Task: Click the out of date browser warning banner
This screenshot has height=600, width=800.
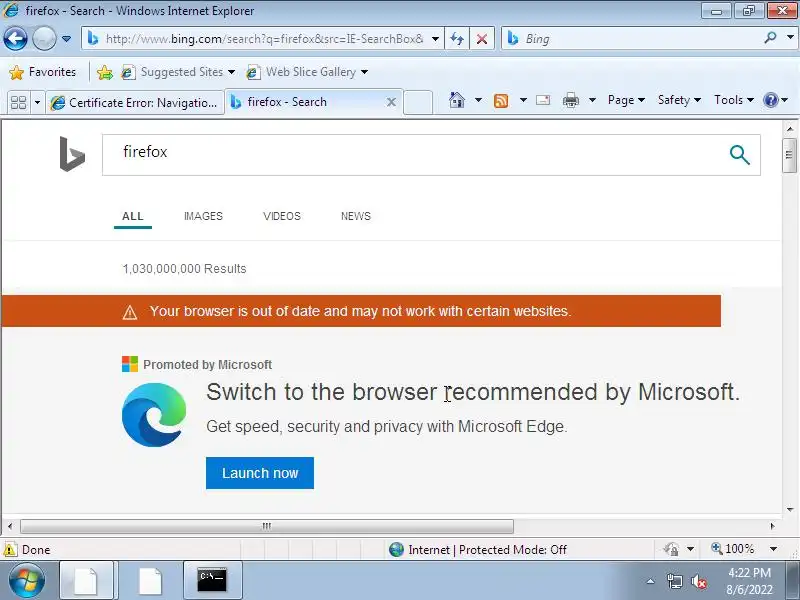Action: (x=361, y=311)
